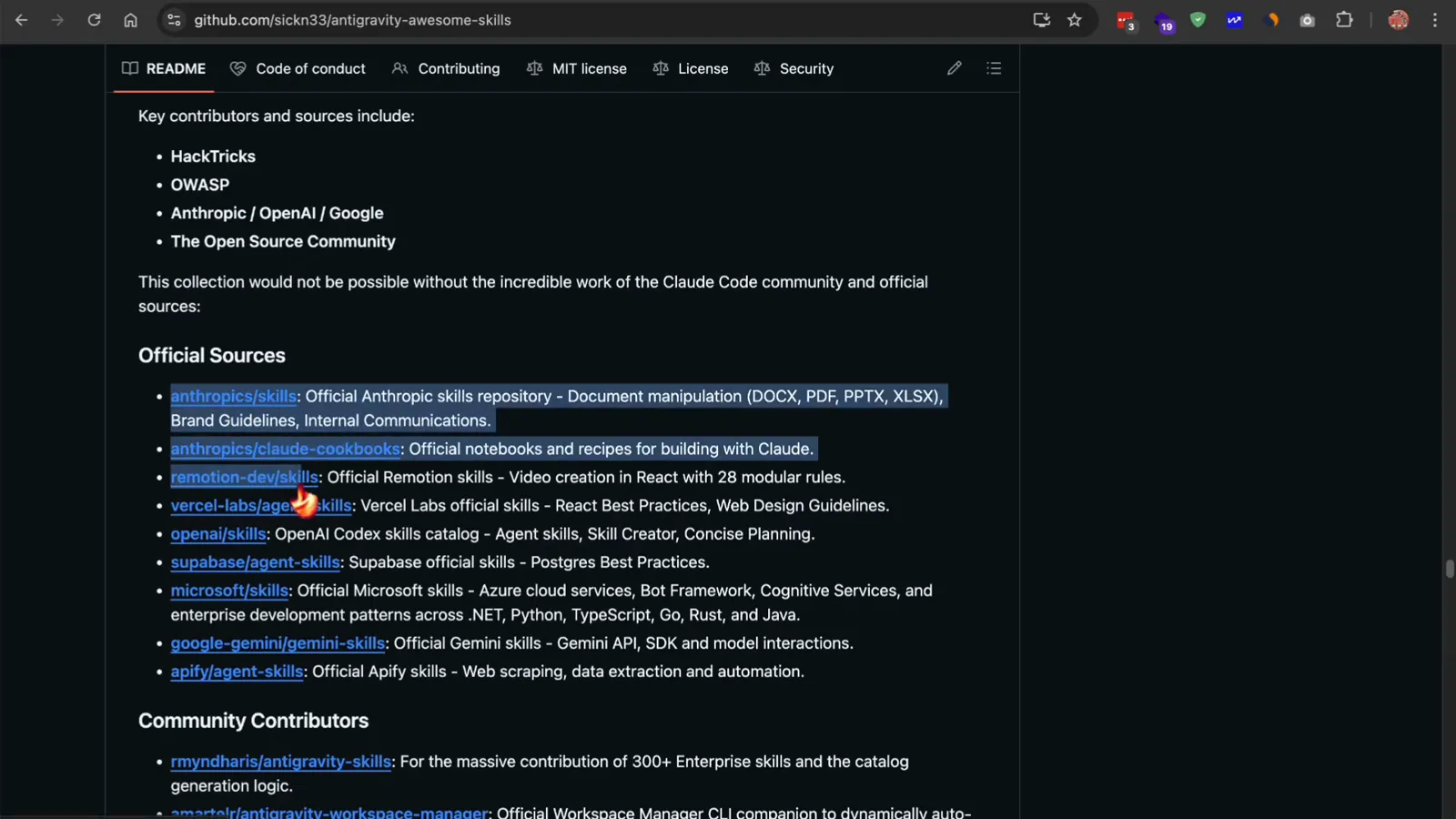The width and height of the screenshot is (1456, 819).
Task: Open the supabase/agent-skills link
Action: click(255, 561)
